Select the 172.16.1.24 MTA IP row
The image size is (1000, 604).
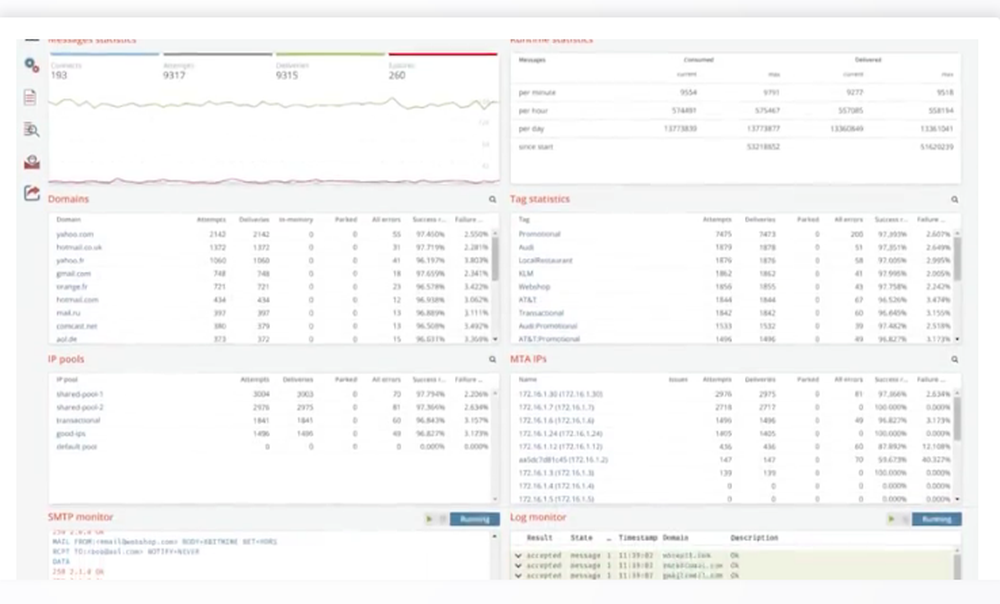733,434
